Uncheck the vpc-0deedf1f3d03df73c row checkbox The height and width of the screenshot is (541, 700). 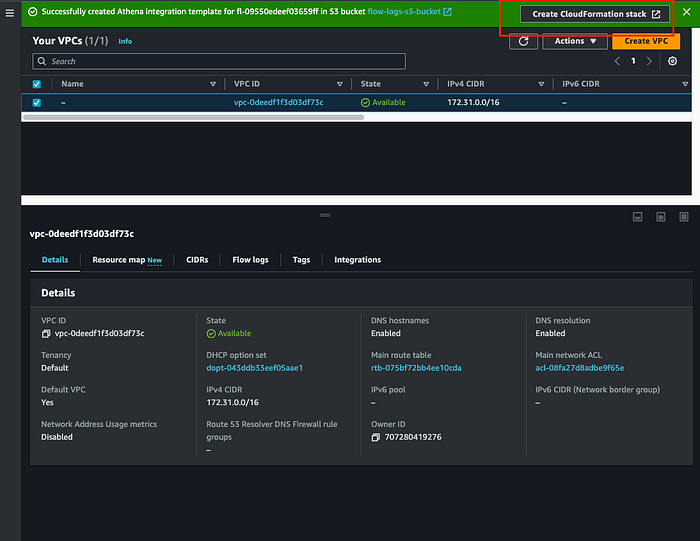point(37,103)
